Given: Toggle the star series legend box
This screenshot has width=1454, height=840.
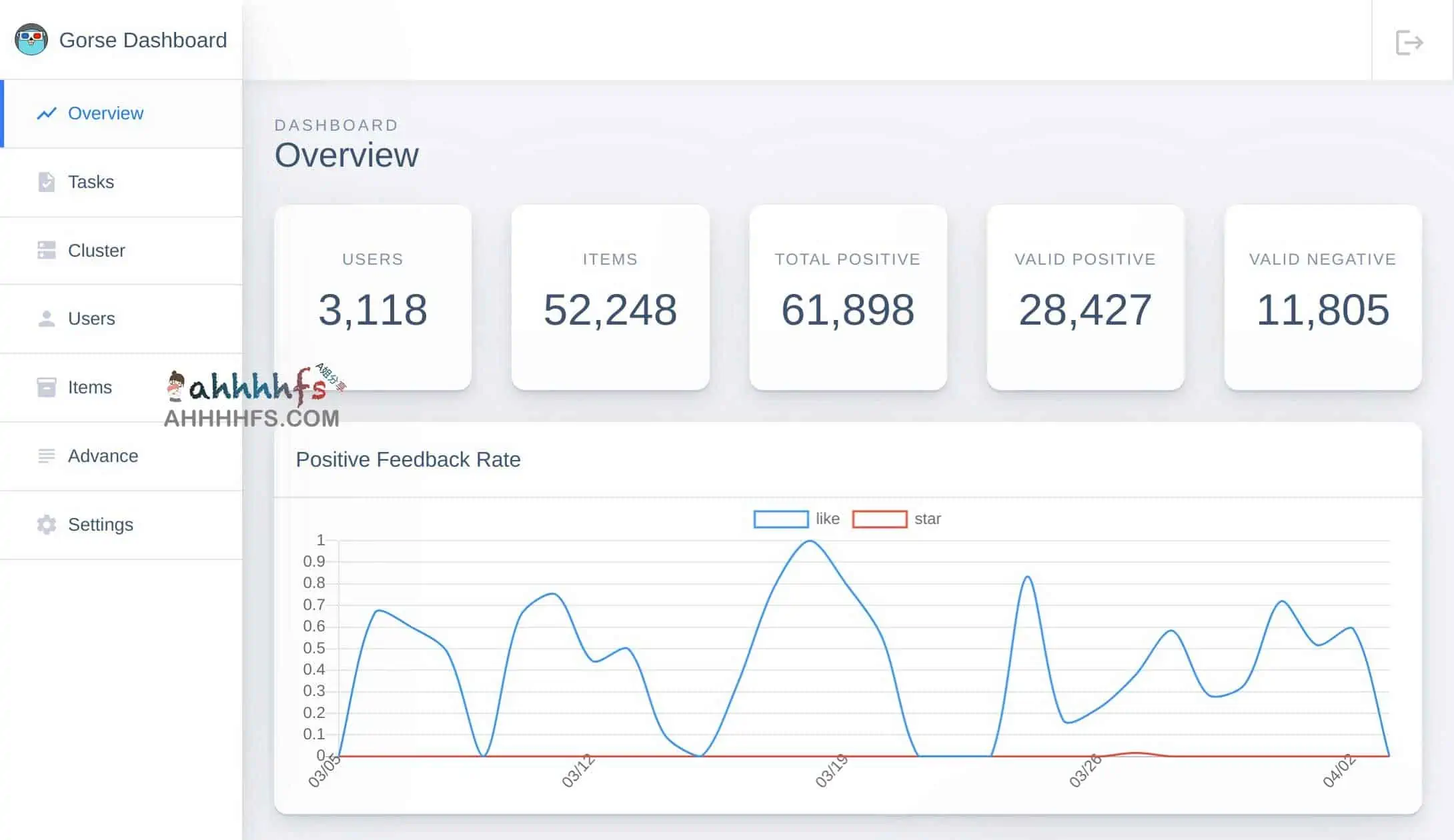Looking at the screenshot, I should (x=879, y=519).
